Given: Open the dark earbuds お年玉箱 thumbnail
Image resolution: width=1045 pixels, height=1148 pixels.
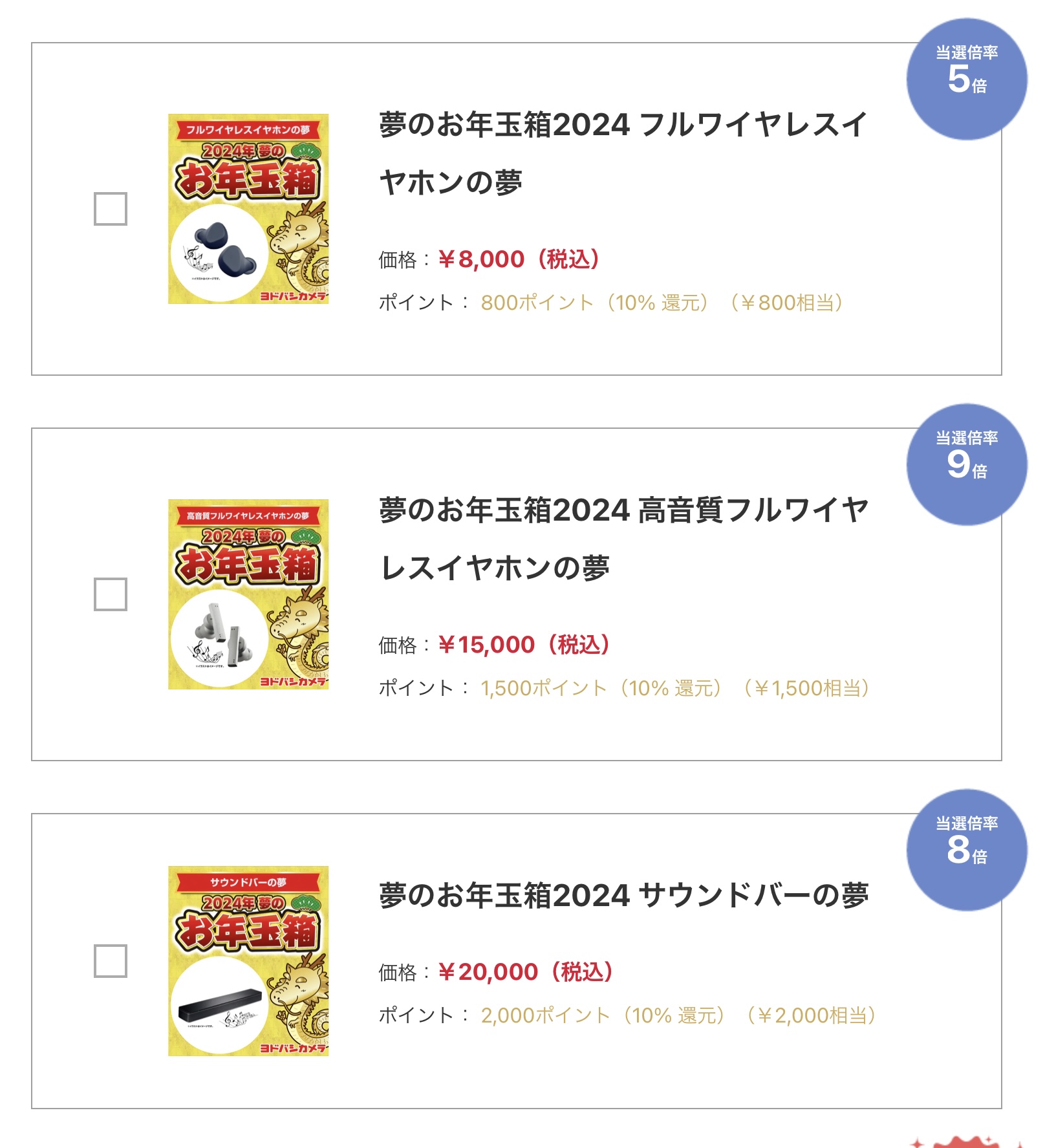Looking at the screenshot, I should (248, 209).
